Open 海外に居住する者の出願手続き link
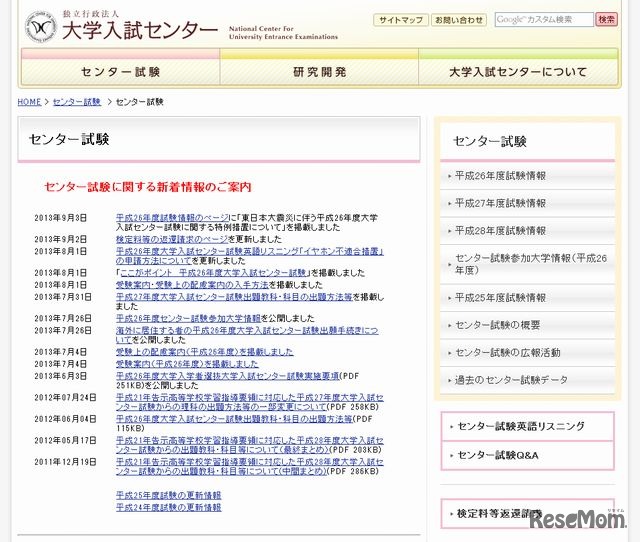The width and height of the screenshot is (640, 542). click(247, 335)
